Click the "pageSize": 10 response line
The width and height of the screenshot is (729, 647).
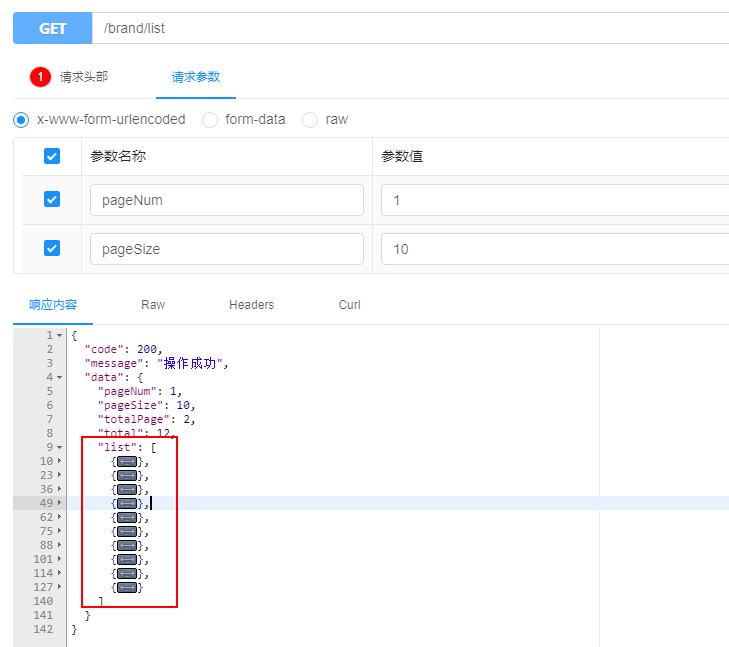pos(146,405)
